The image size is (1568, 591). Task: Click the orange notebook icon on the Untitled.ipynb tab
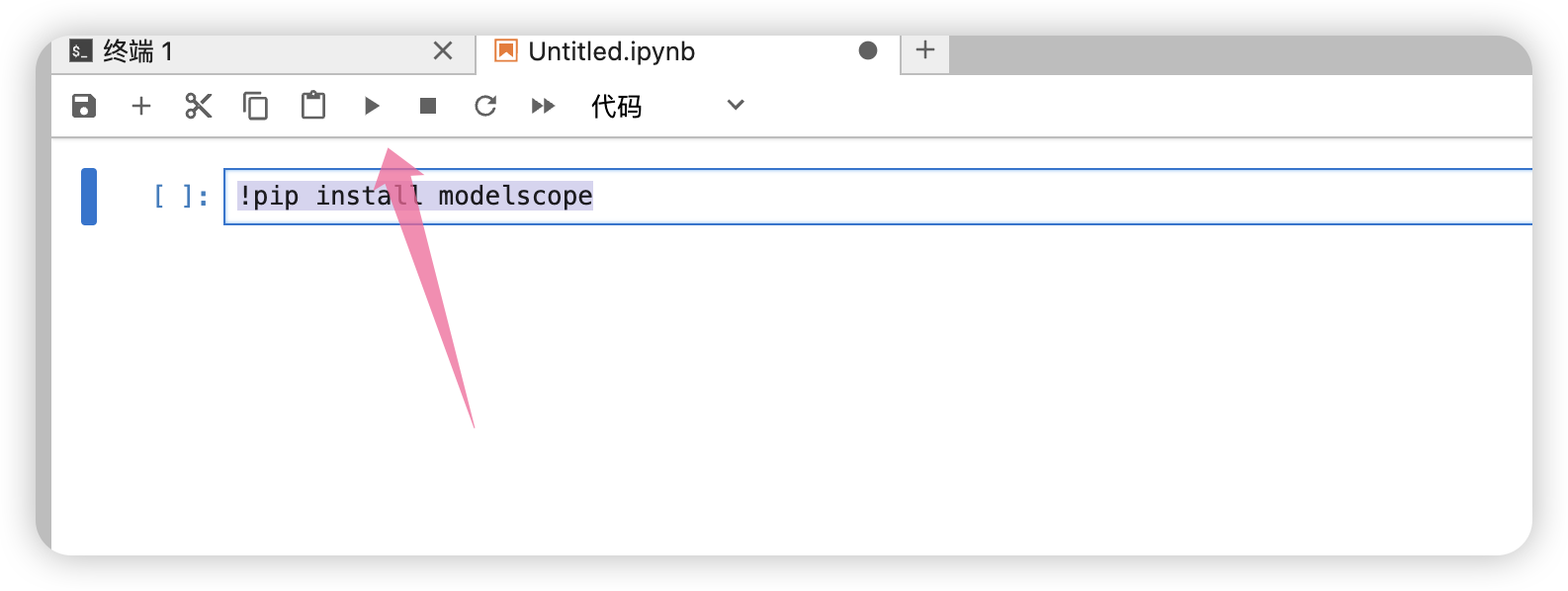click(x=506, y=51)
